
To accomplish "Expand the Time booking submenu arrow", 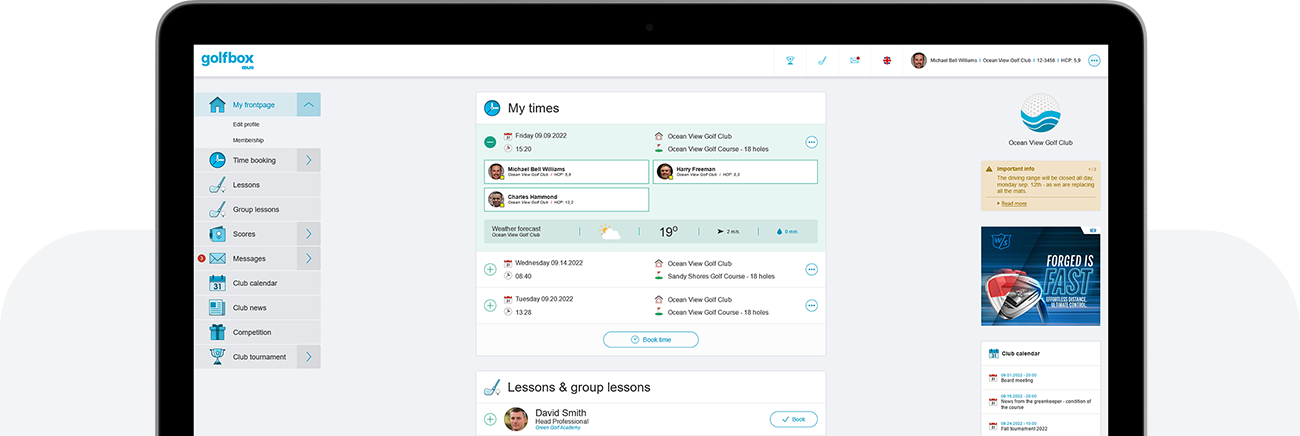I will coord(309,160).
